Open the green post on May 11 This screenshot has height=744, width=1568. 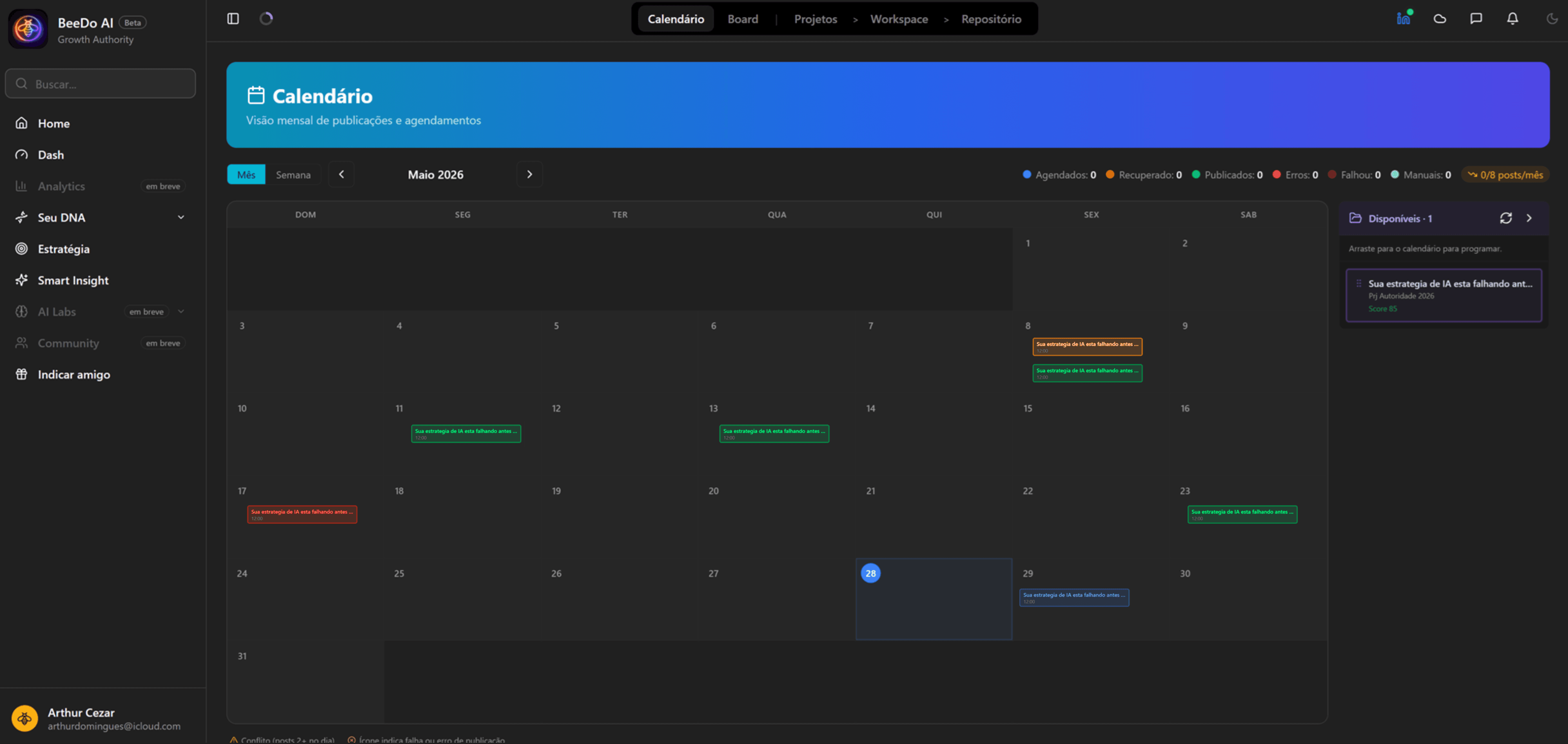pyautogui.click(x=465, y=434)
